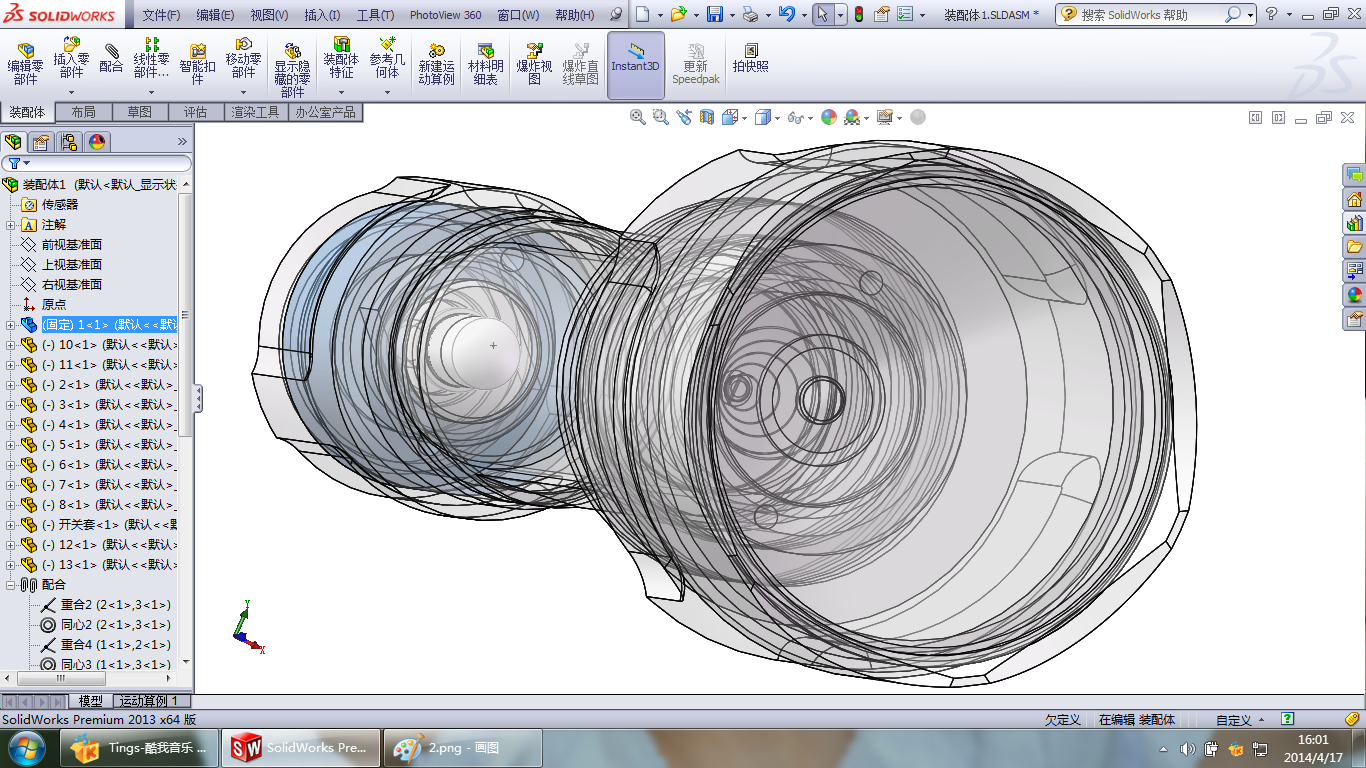1366x768 pixels.
Task: Switch to the 评估 tab
Action: pyautogui.click(x=196, y=112)
